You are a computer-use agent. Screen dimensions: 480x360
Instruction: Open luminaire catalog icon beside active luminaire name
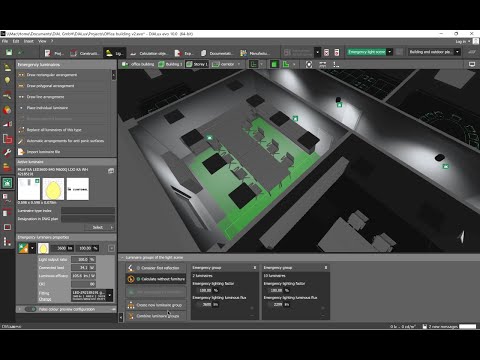coord(111,171)
